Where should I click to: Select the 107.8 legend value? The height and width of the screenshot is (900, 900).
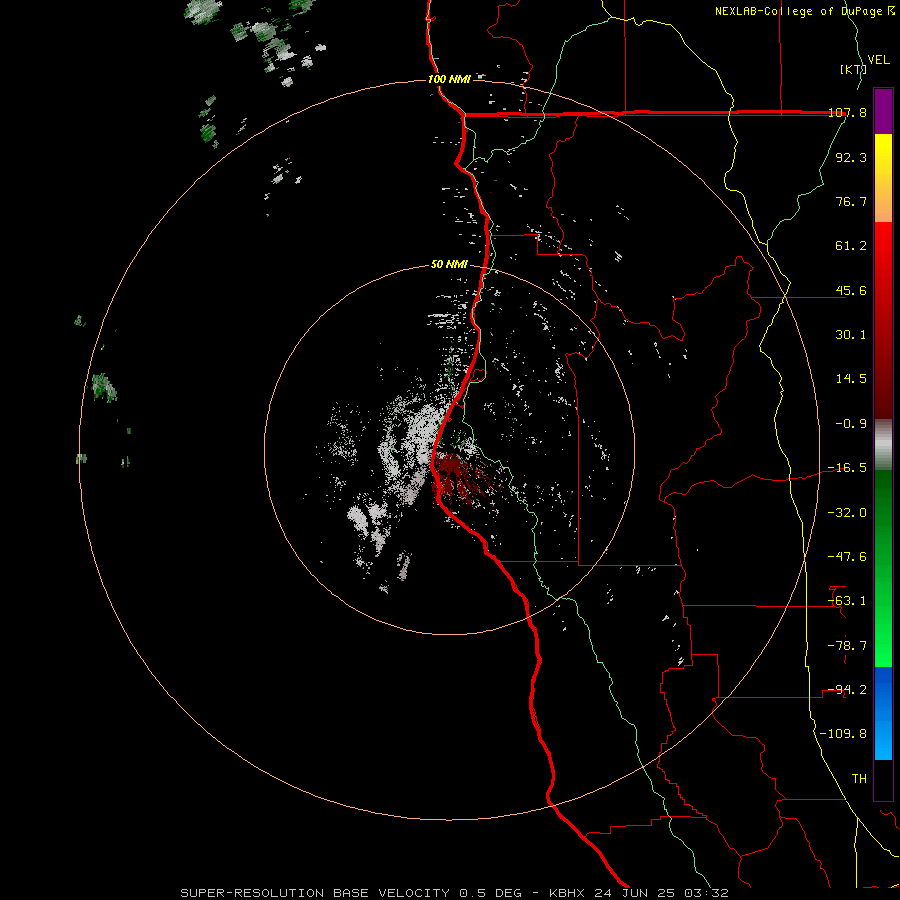(x=848, y=113)
